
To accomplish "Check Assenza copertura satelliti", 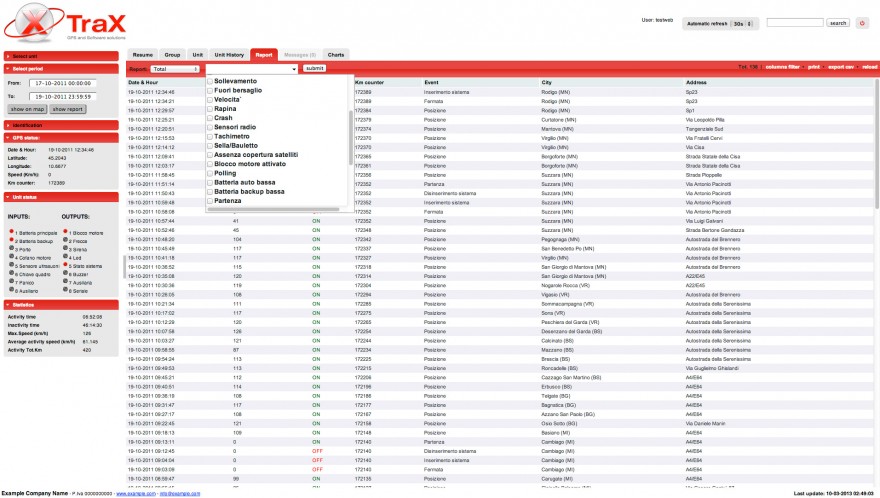I will coord(210,155).
